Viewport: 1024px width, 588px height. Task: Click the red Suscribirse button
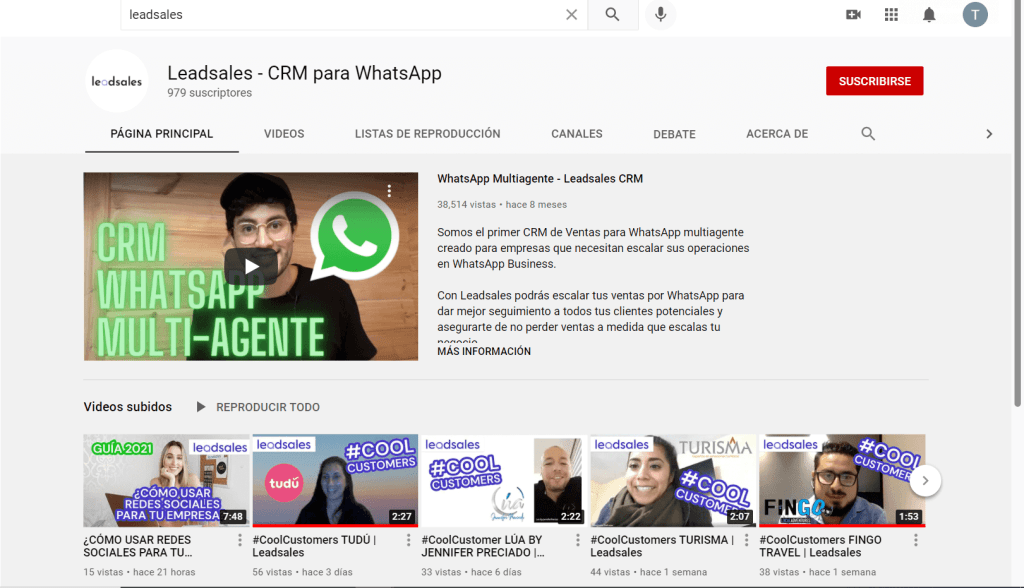coord(874,81)
